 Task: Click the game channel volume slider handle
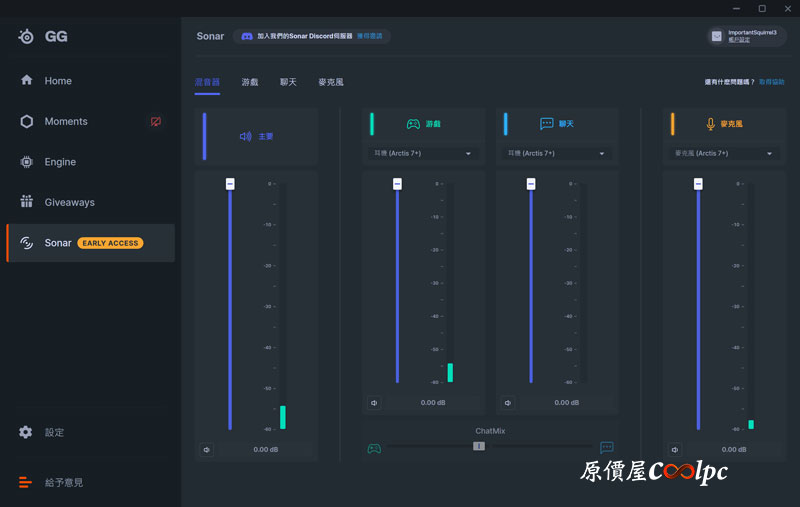(x=397, y=184)
